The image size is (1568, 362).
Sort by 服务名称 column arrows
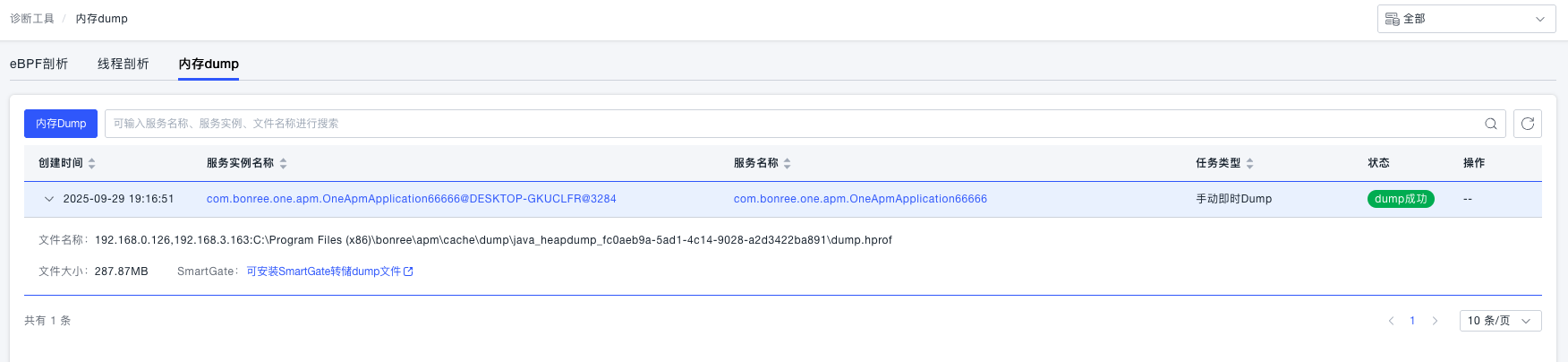coord(788,163)
